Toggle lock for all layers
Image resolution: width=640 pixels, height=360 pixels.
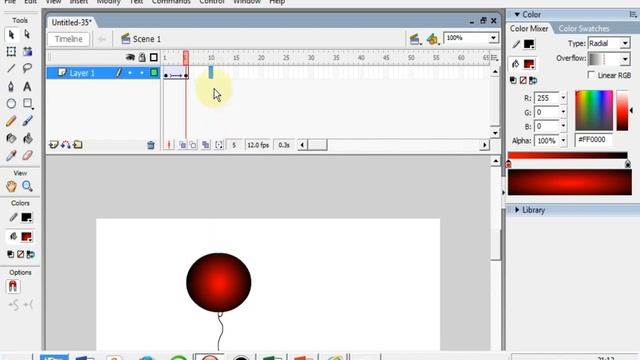click(142, 58)
